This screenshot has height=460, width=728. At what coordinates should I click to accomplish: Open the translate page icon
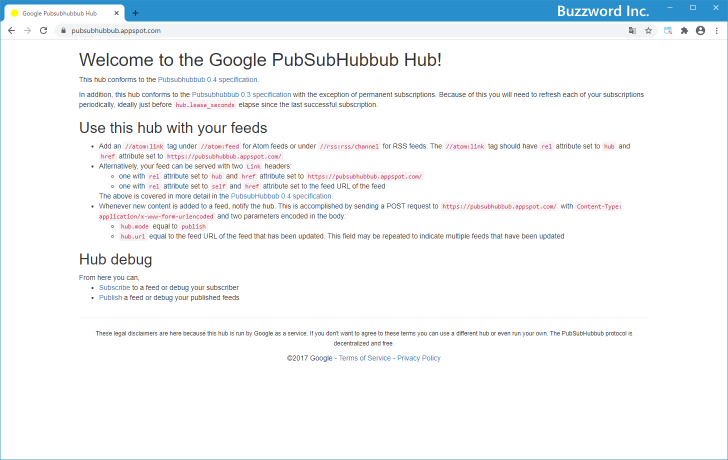point(632,31)
